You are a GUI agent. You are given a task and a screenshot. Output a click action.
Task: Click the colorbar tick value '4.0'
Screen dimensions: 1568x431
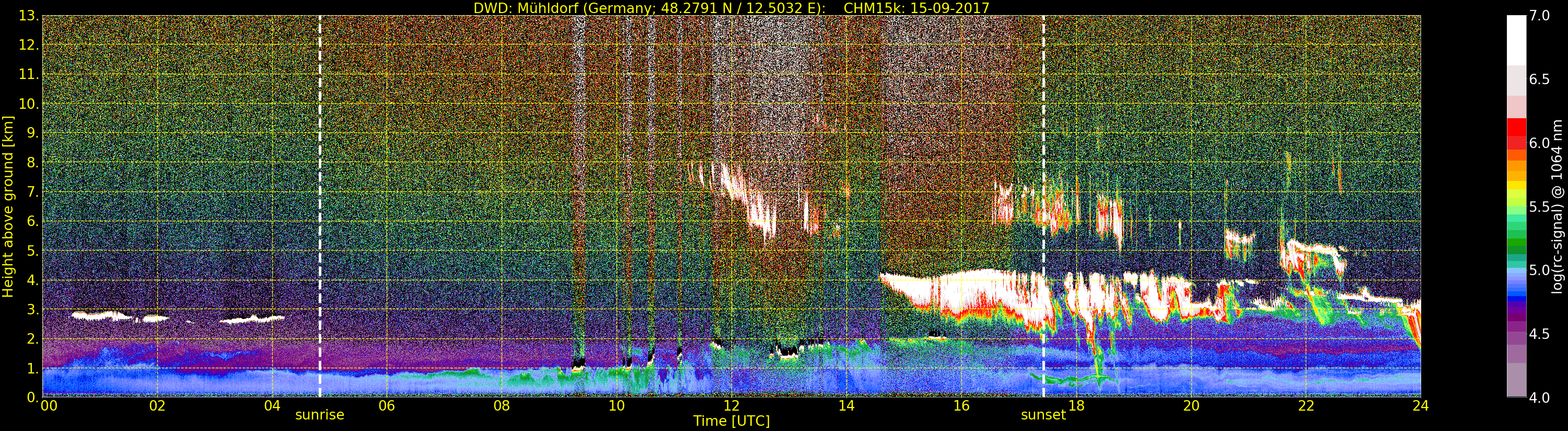(x=1539, y=398)
